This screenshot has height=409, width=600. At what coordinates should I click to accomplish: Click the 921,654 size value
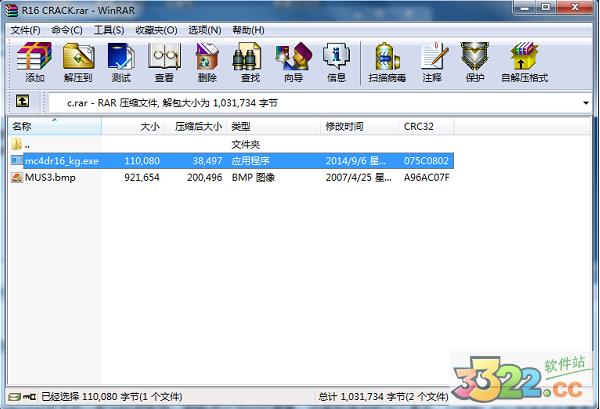[x=142, y=178]
